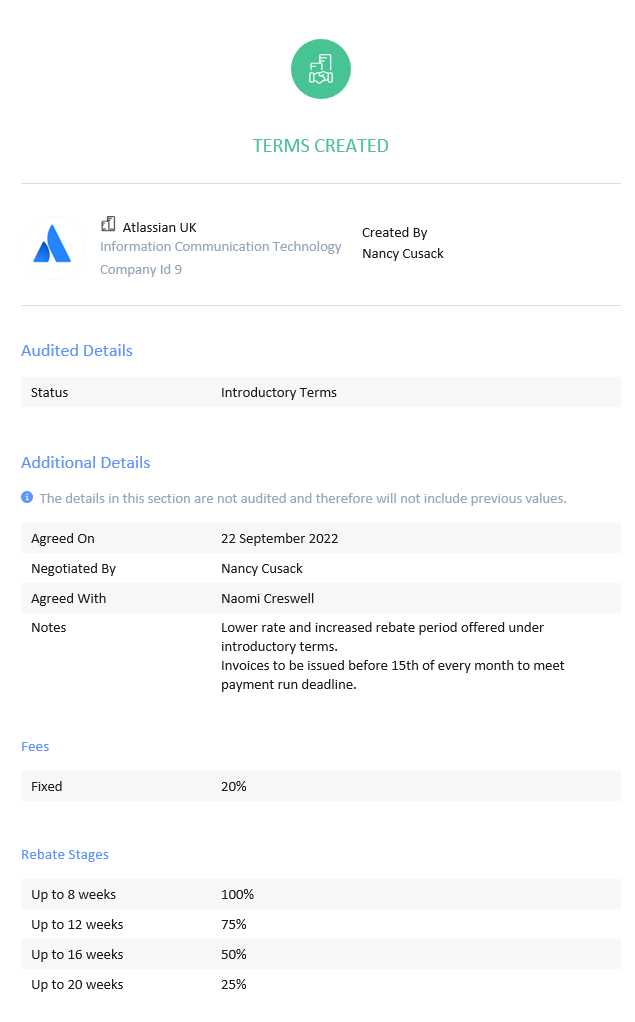635x1022 pixels.
Task: Click the Nancy Cusack creator name
Action: pyautogui.click(x=403, y=254)
